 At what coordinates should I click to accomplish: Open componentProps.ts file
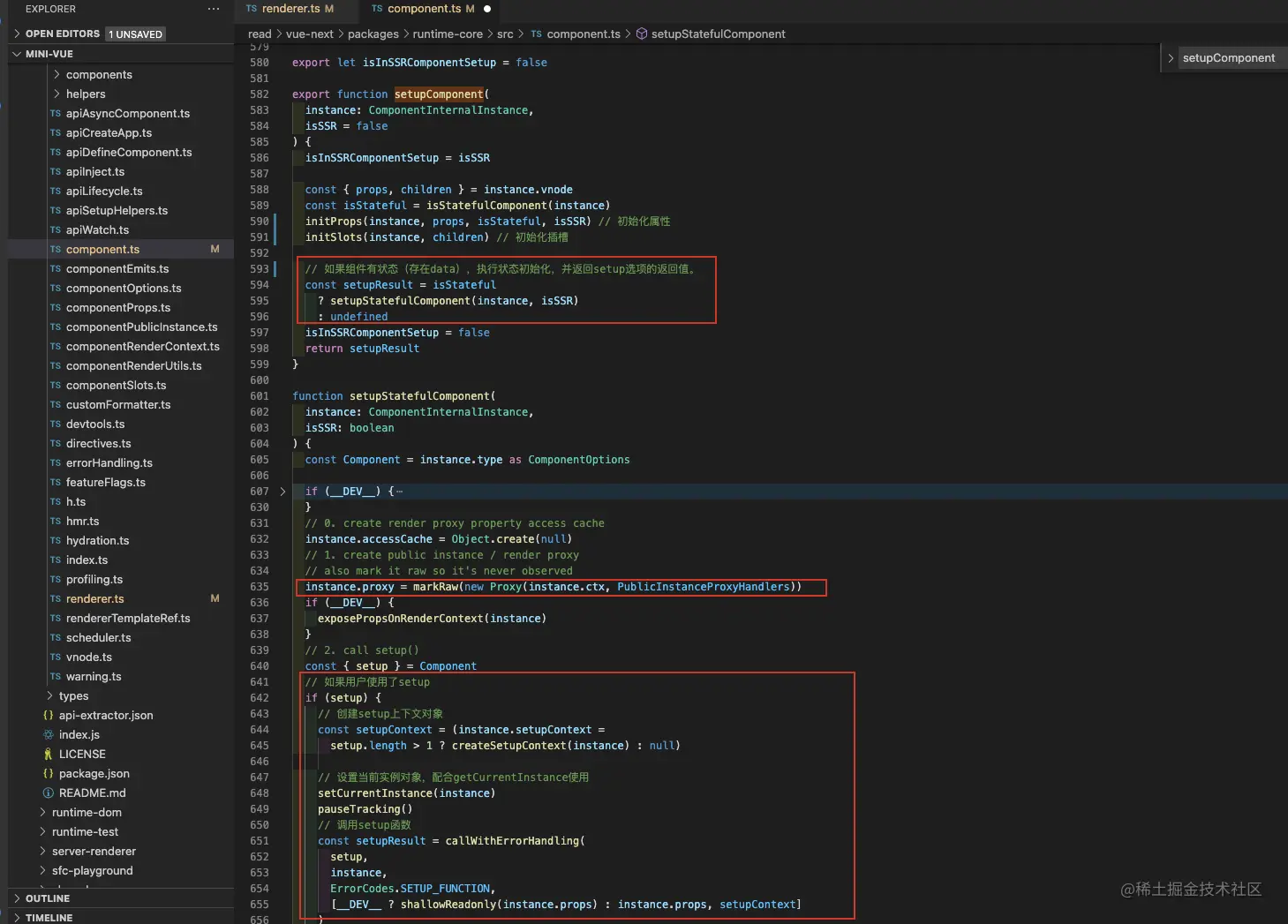pyautogui.click(x=118, y=308)
